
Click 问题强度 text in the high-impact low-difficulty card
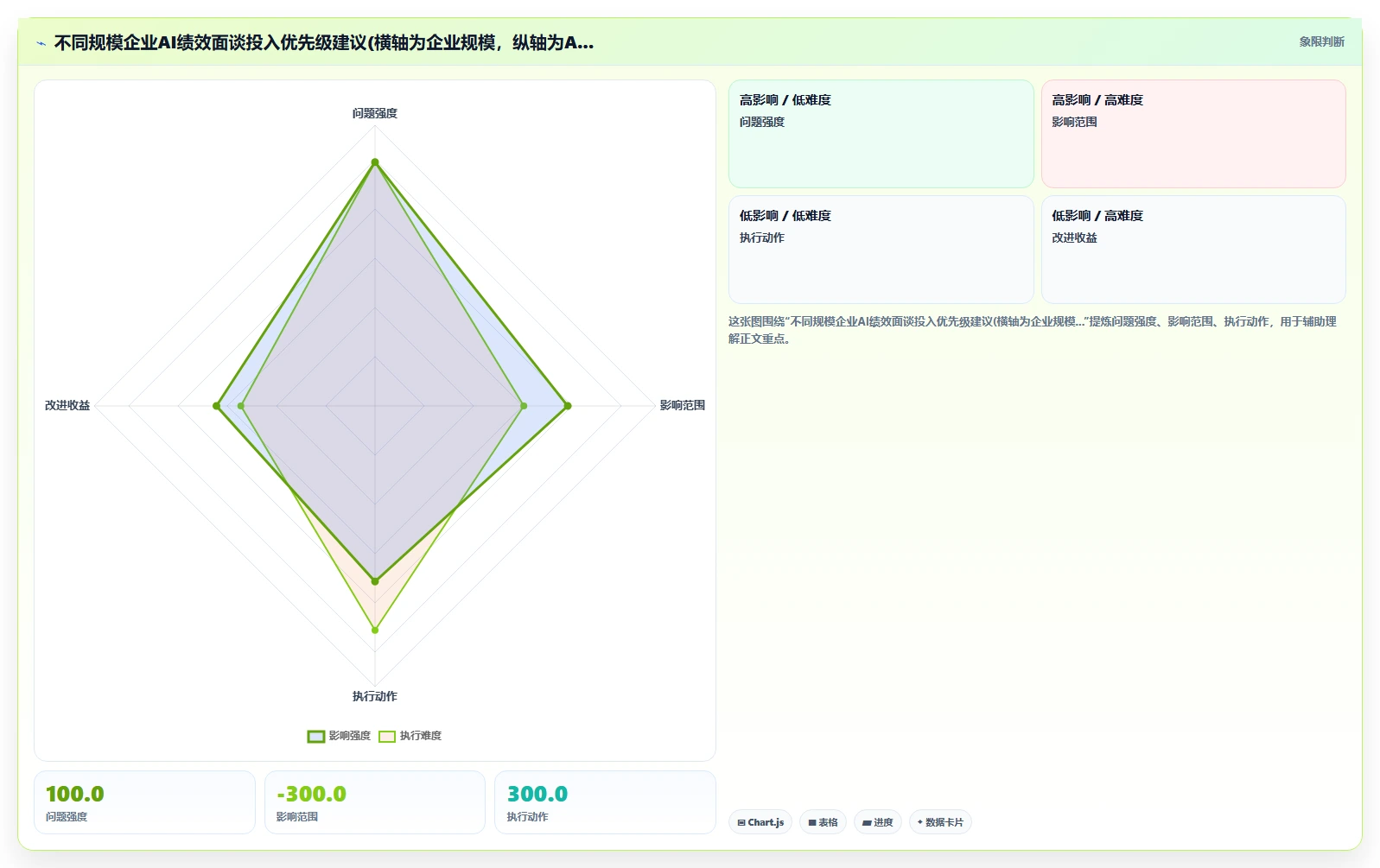tap(762, 122)
